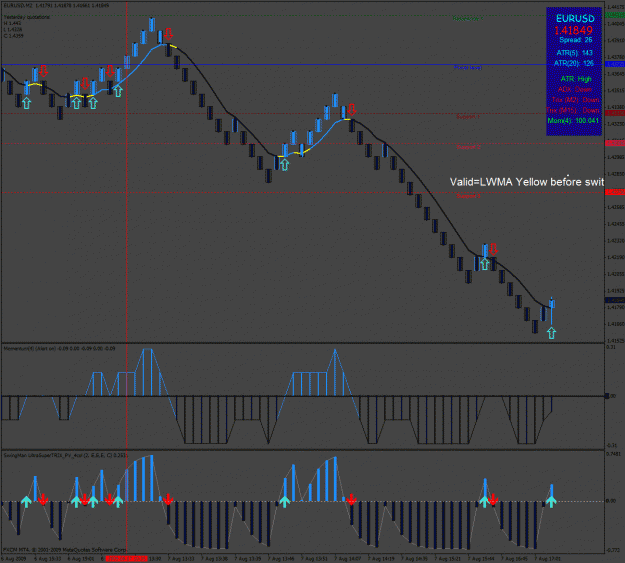Click the 'Support 2' line label
Screen dimensions: 625x563
(468, 147)
